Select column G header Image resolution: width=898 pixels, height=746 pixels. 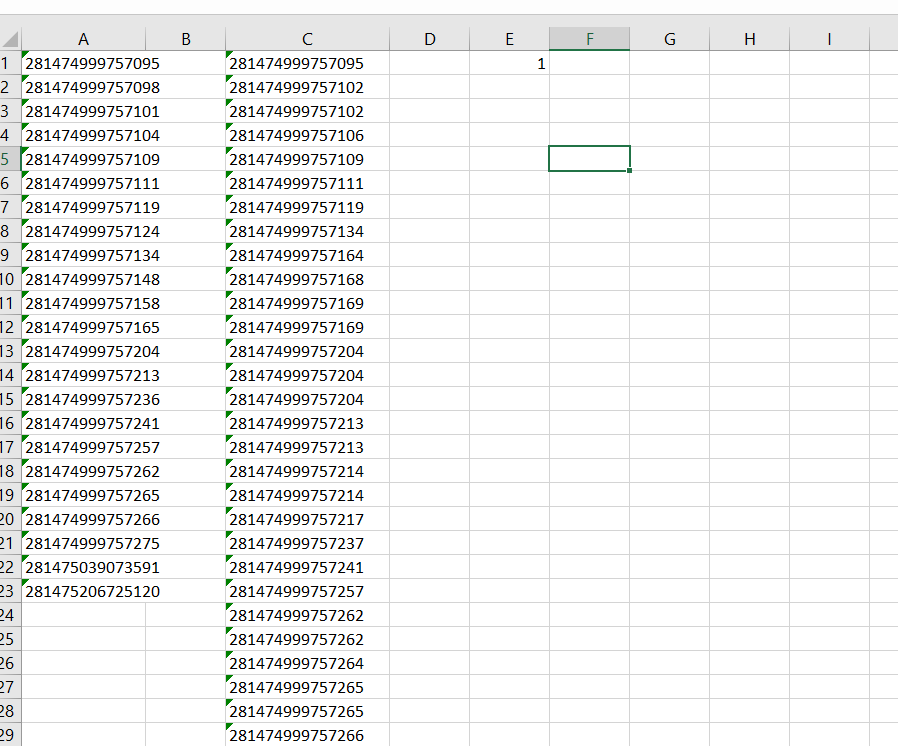coord(669,39)
